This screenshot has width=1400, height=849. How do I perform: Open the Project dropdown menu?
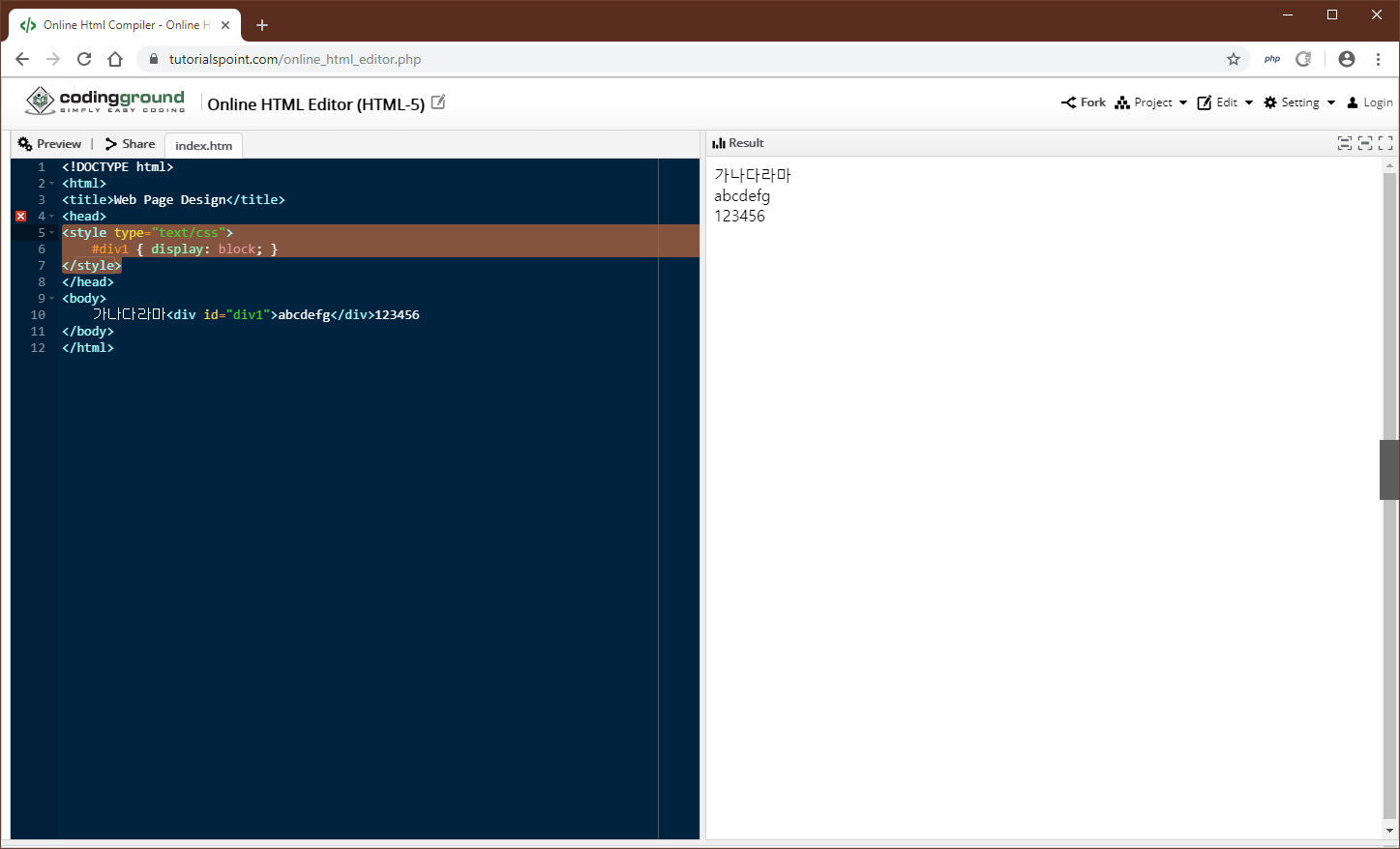tap(1151, 102)
